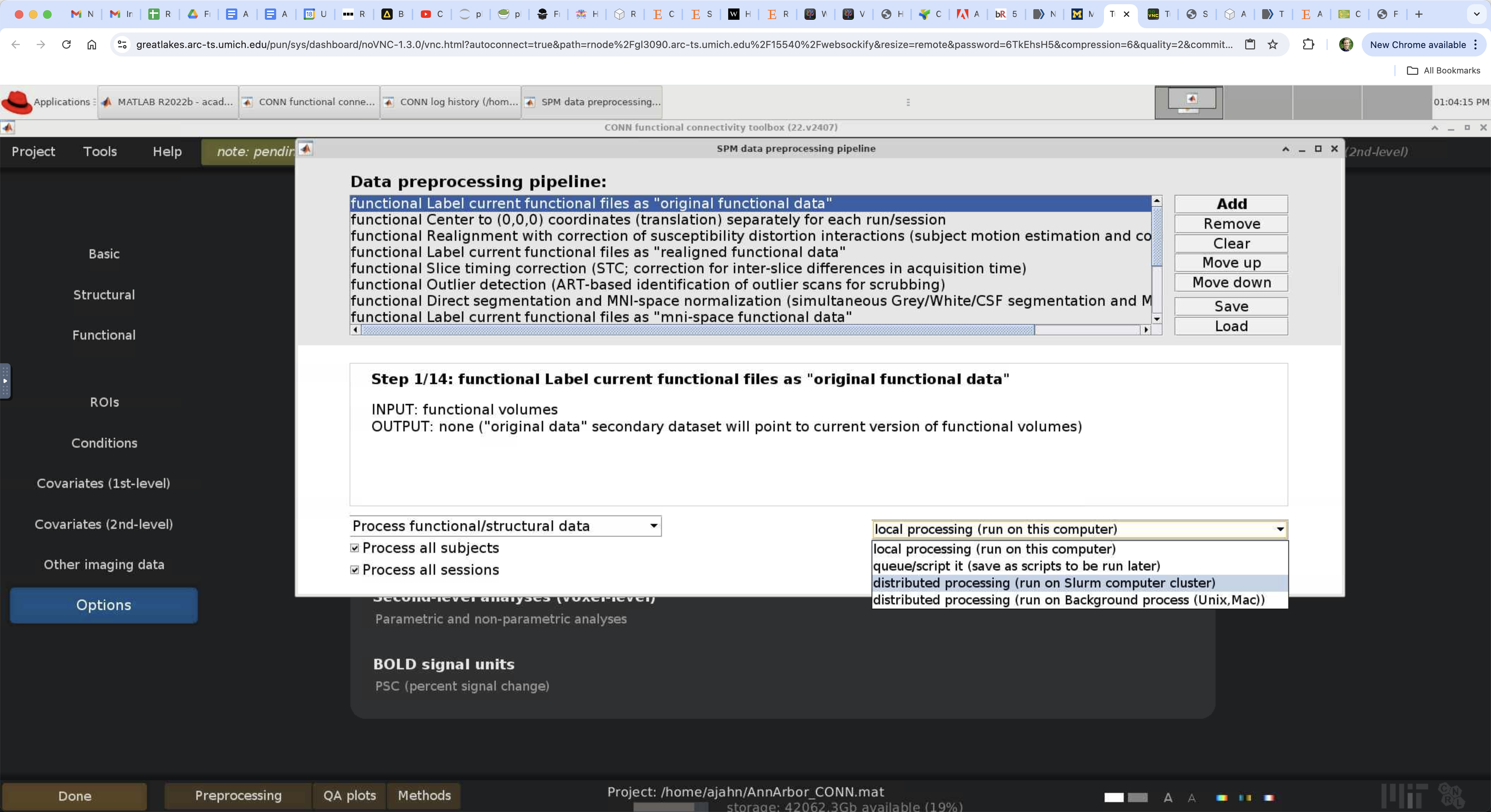This screenshot has height=812, width=1491.
Task: Go to the browser home page
Action: click(x=91, y=44)
